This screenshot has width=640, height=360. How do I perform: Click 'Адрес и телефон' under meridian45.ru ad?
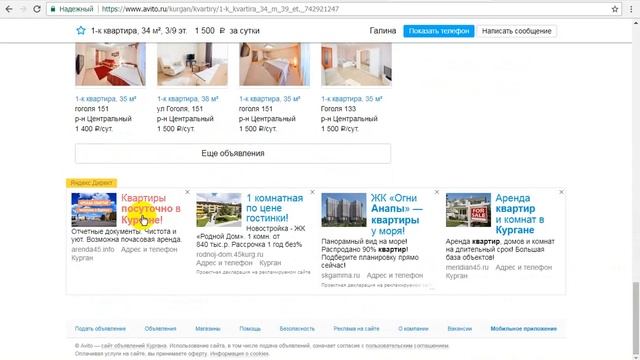click(524, 267)
